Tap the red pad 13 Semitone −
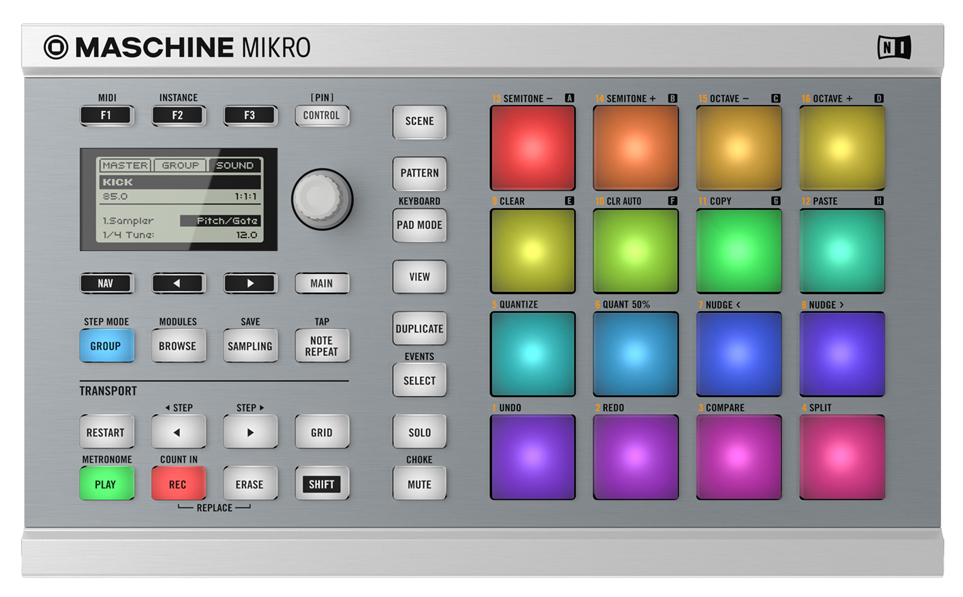The image size is (963, 597). click(532, 147)
